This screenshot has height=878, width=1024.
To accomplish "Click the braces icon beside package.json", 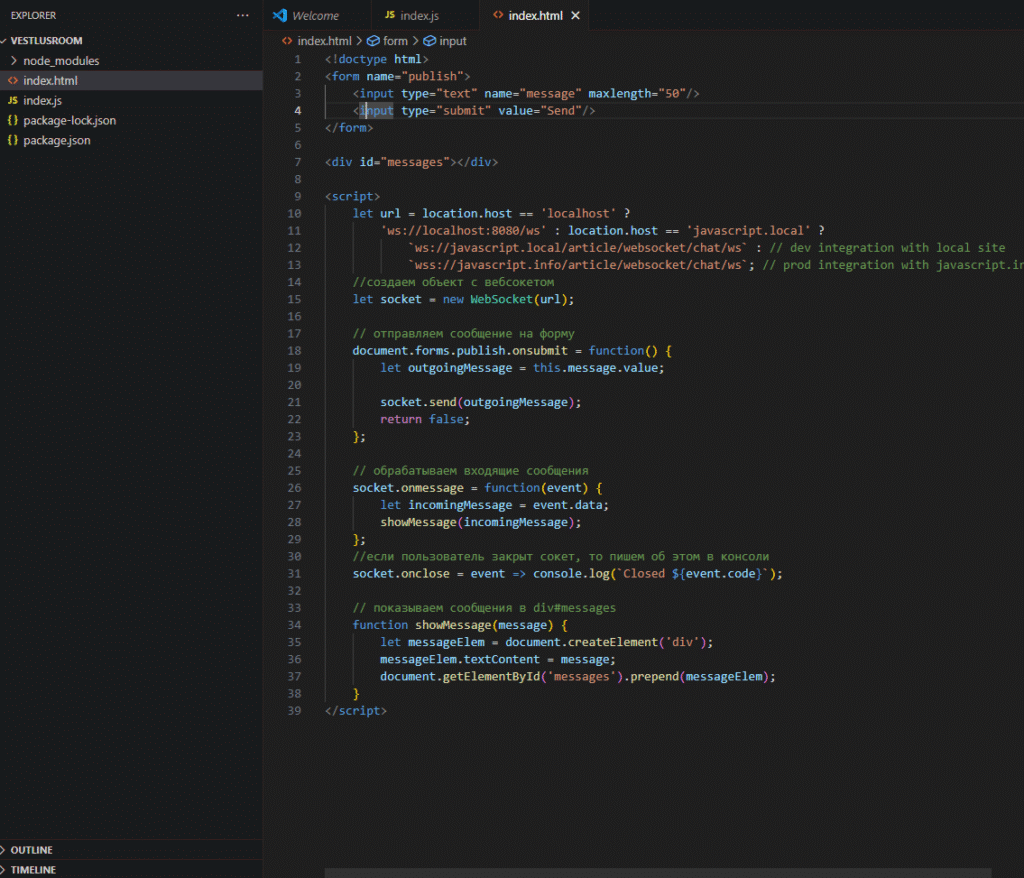I will [13, 140].
